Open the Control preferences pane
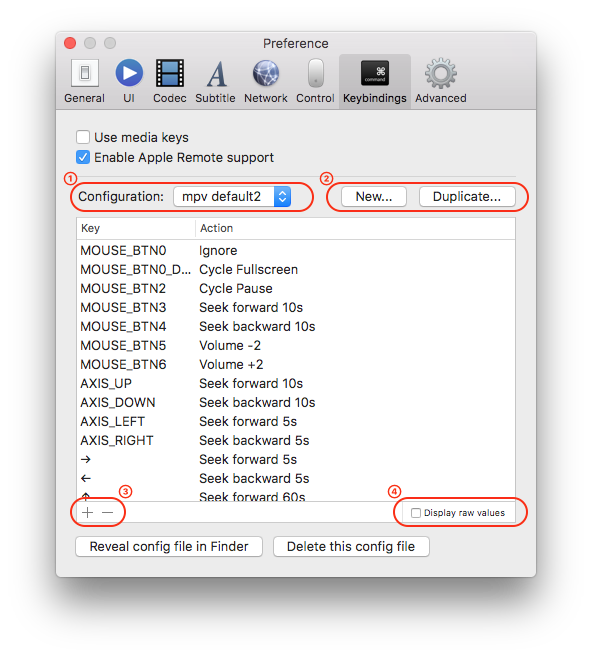The width and height of the screenshot is (592, 657). [315, 81]
